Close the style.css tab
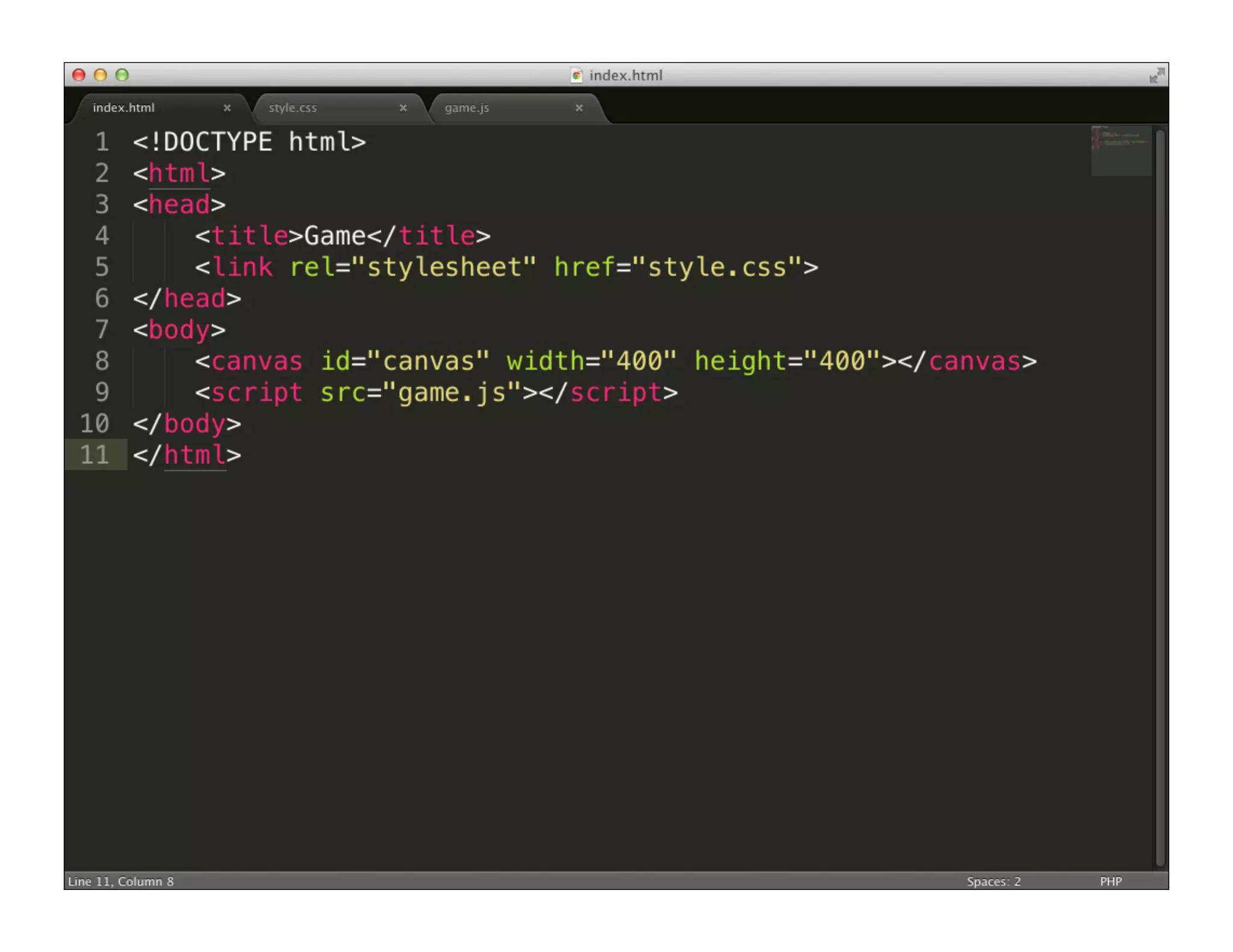This screenshot has width=1233, height=952. pyautogui.click(x=403, y=108)
